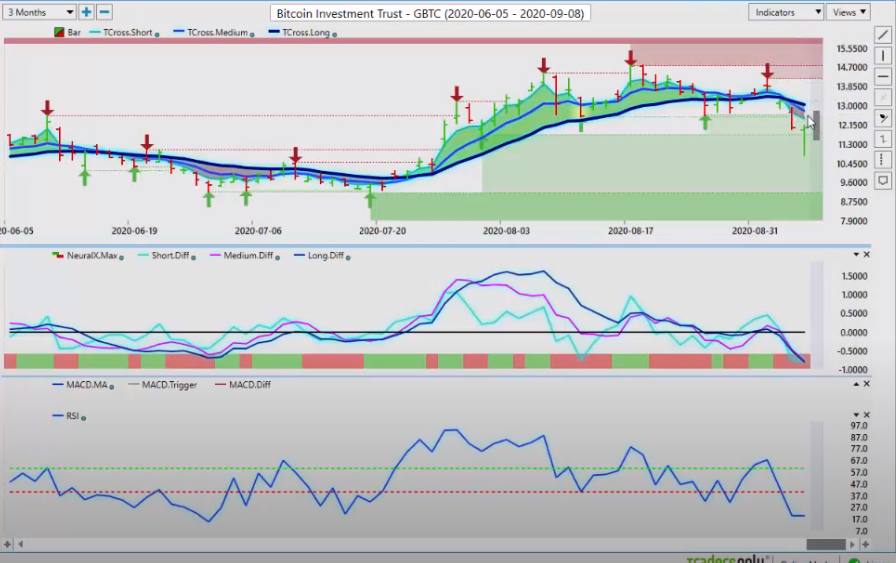This screenshot has height=563, width=896.
Task: Click the 97.0 value on the RSI axis
Action: pos(859,426)
